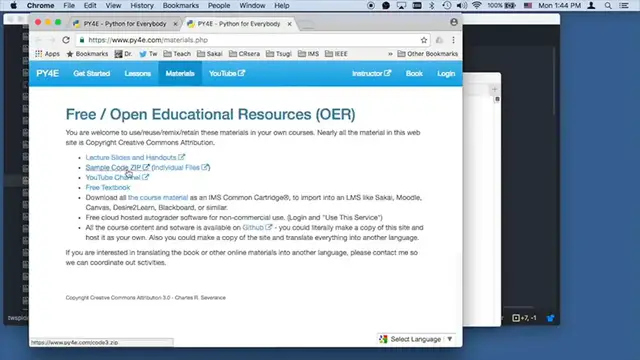This screenshot has height=360, width=640.
Task: Open Spotlight search in the menu bar
Action: point(608,6)
